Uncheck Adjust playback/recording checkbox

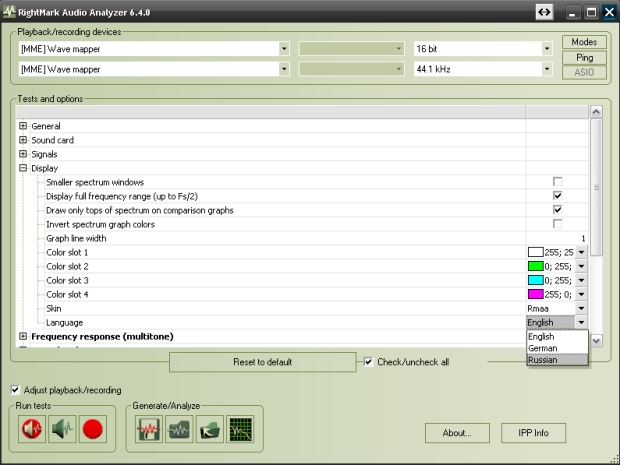coord(15,390)
